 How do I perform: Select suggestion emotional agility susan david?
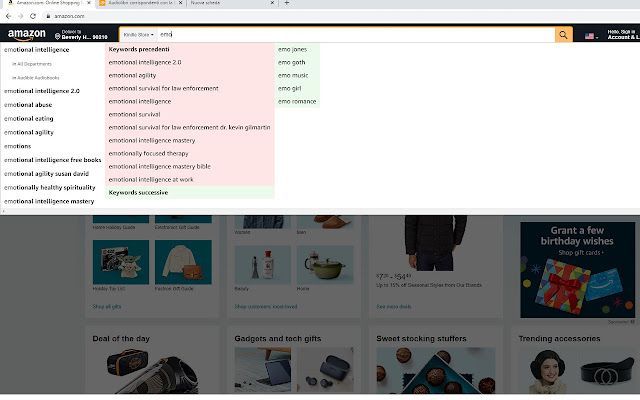point(46,174)
